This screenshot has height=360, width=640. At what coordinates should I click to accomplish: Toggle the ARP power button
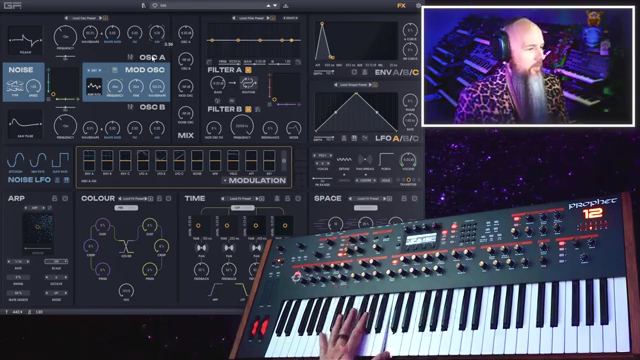coord(65,198)
